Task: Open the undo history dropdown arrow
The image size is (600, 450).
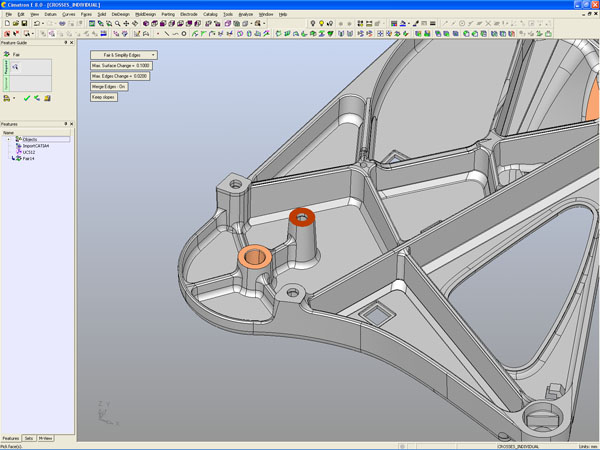Action: click(42, 23)
